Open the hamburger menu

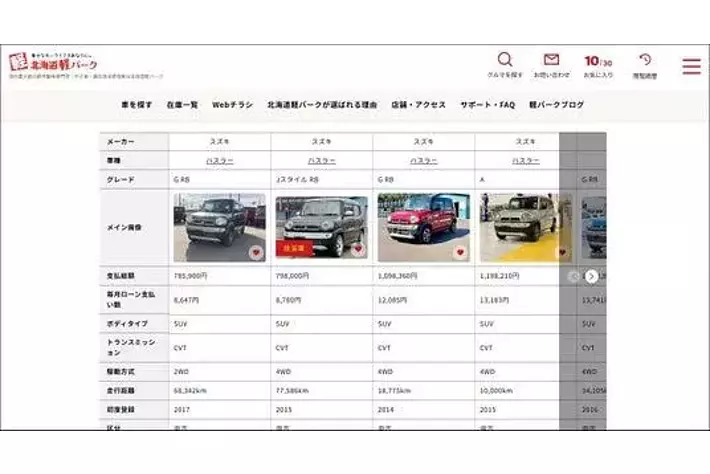[691, 66]
